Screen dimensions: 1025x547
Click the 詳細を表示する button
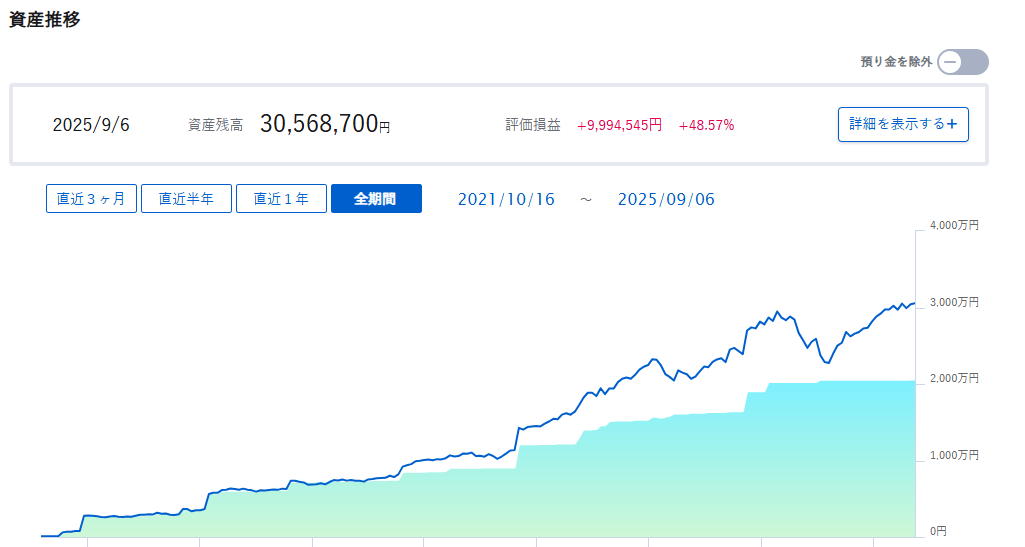[902, 125]
